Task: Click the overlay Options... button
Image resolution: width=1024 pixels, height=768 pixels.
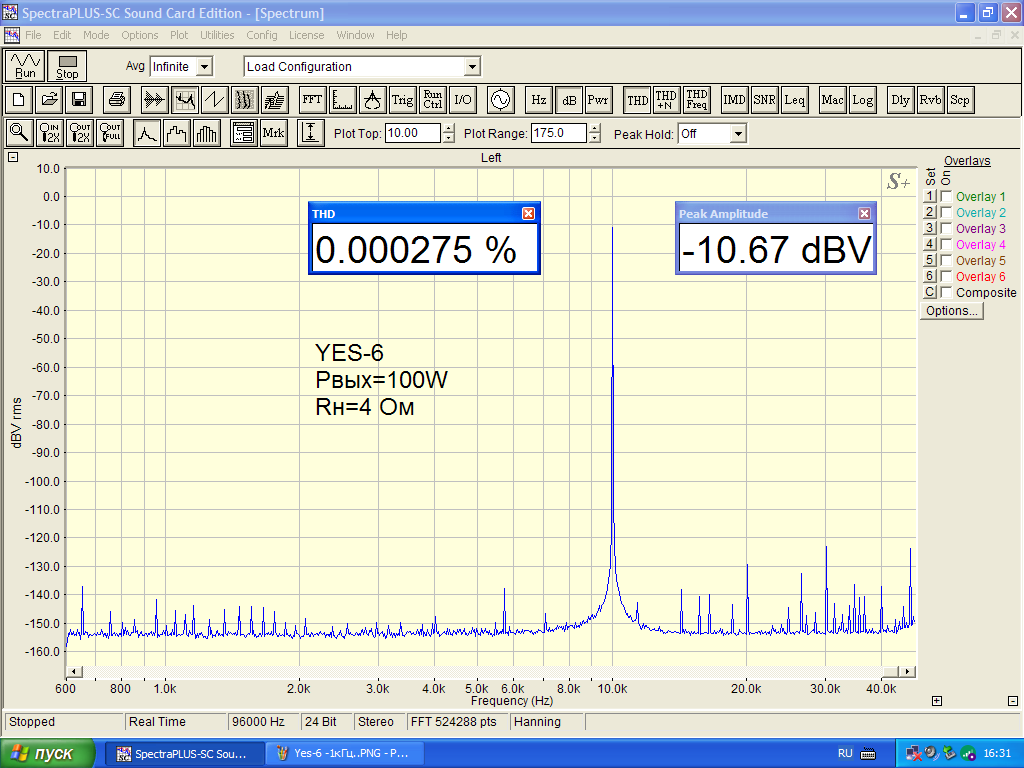Action: 952,311
